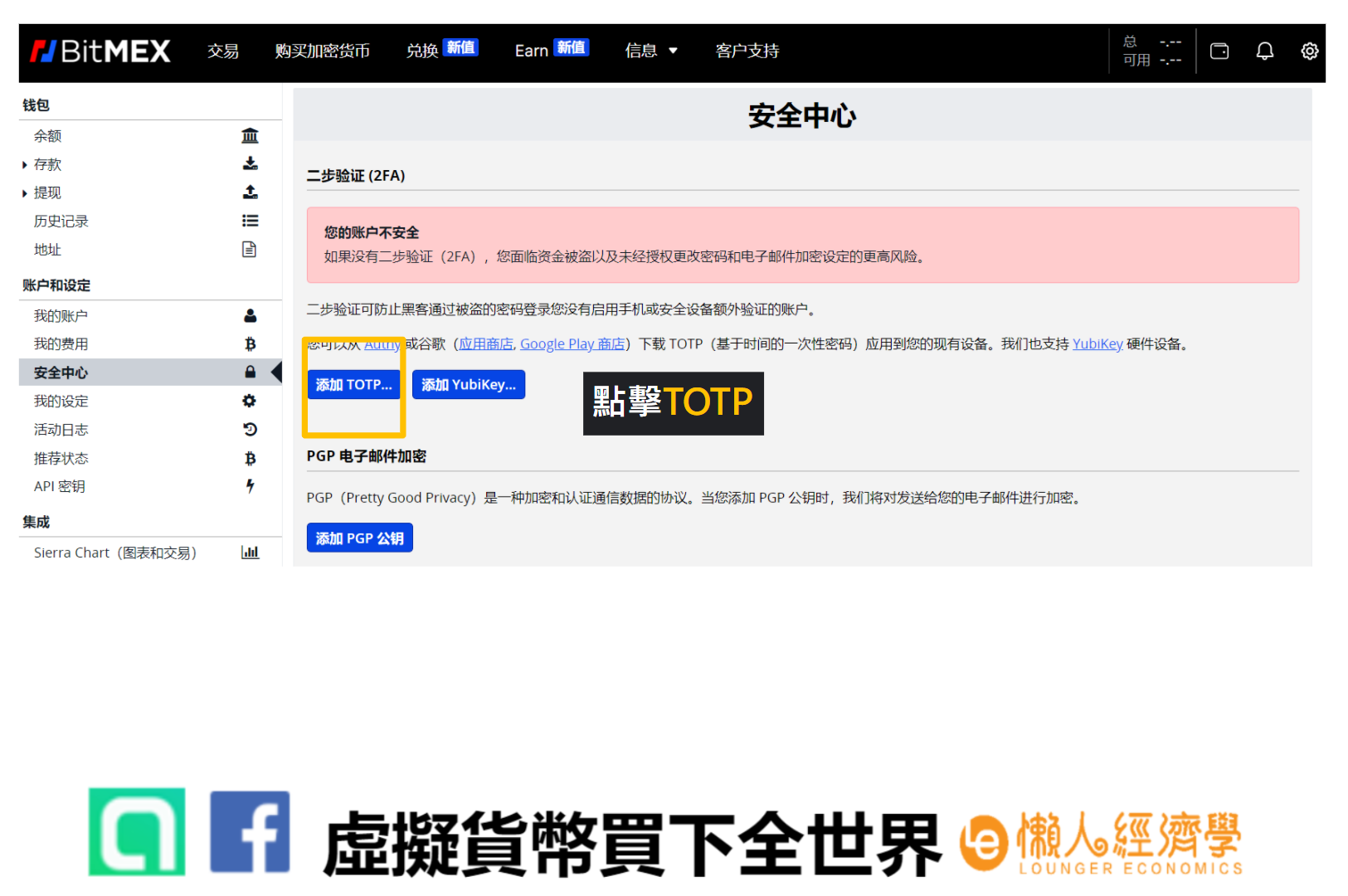The width and height of the screenshot is (1348, 896).
Task: Open 客户支持 in top navigation
Action: click(x=747, y=51)
